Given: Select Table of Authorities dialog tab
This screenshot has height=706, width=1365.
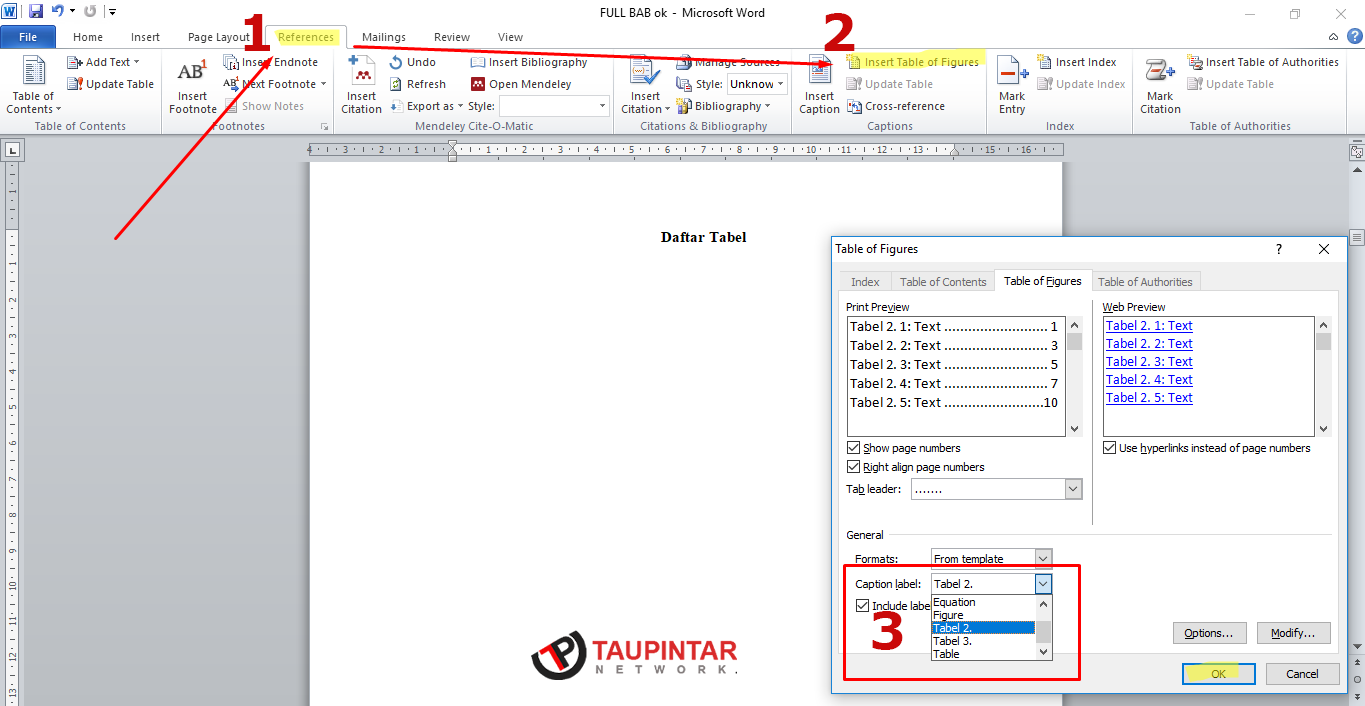Looking at the screenshot, I should coord(1145,282).
